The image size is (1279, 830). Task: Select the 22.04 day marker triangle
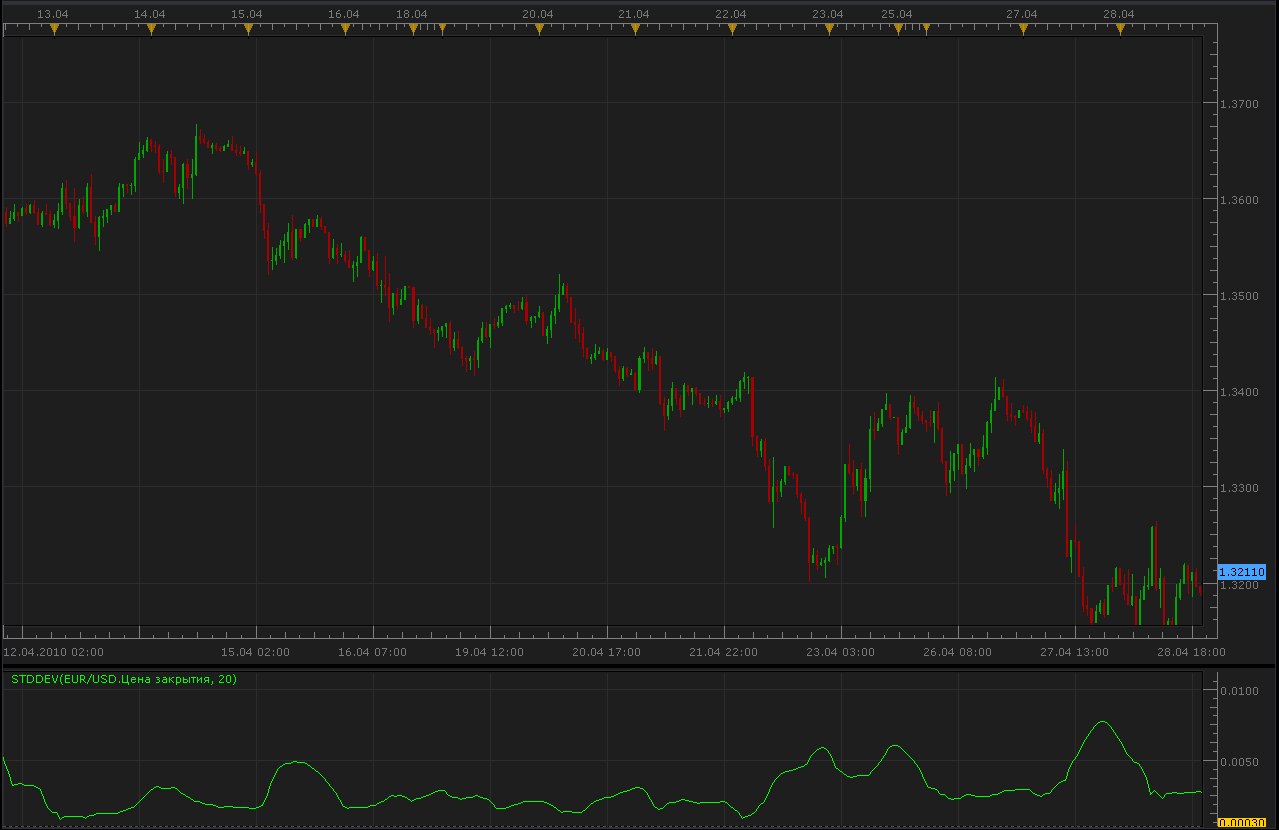[x=732, y=29]
